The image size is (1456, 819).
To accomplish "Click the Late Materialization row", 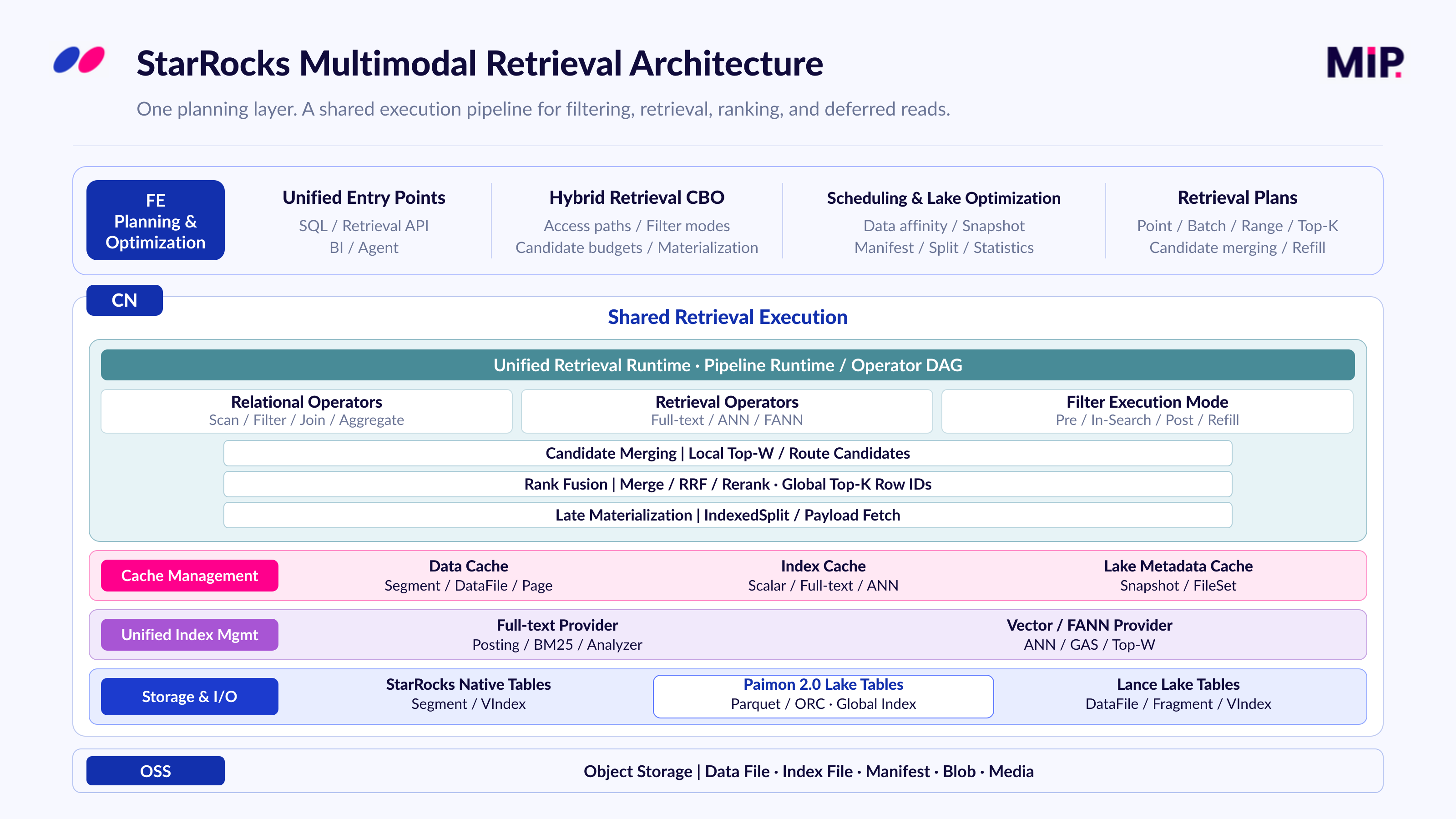I will click(728, 516).
